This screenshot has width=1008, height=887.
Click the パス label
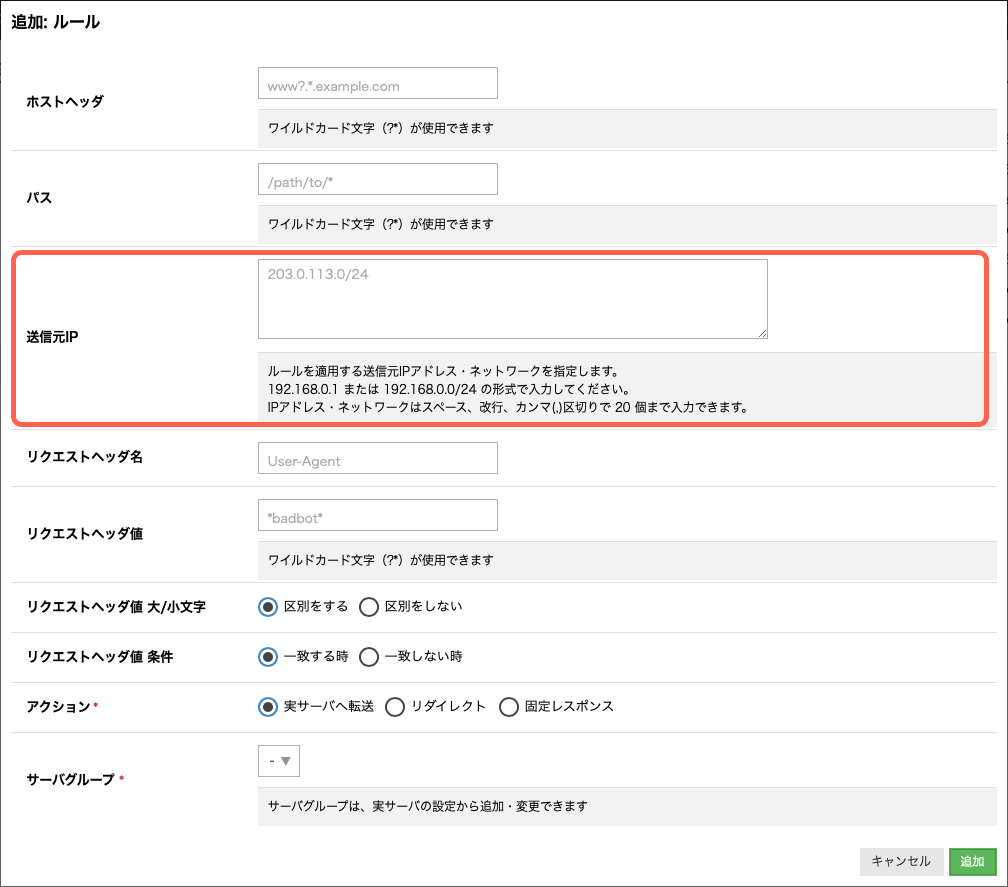(39, 197)
